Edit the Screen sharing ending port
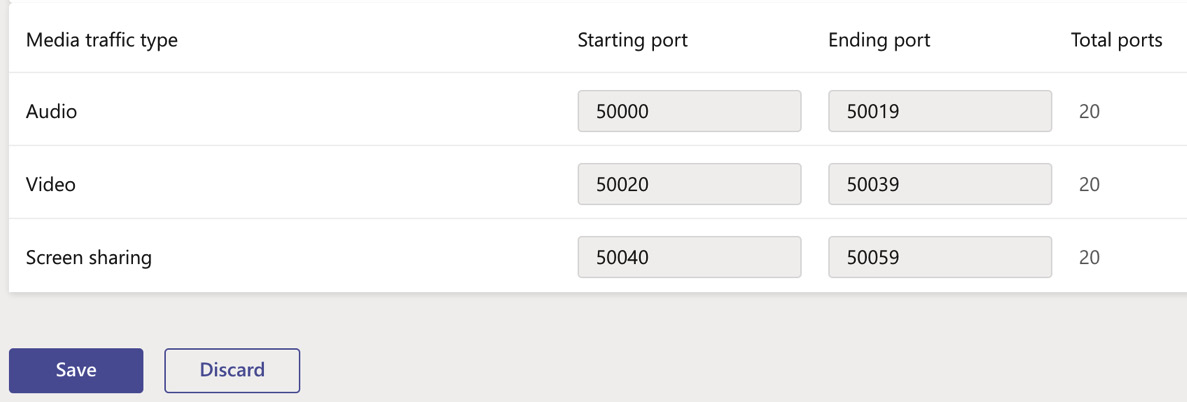Image resolution: width=1187 pixels, height=402 pixels. 940,257
